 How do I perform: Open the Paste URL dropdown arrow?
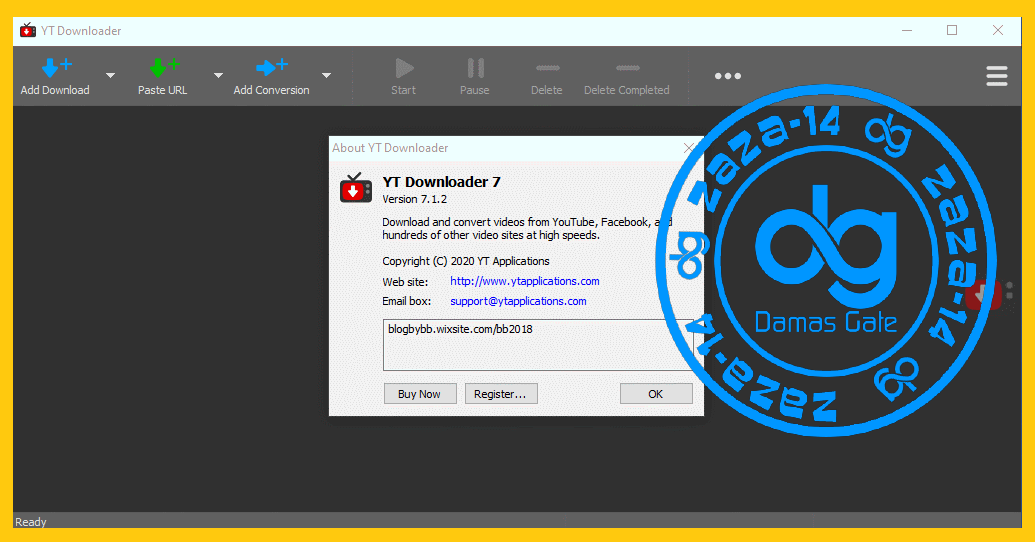click(218, 75)
